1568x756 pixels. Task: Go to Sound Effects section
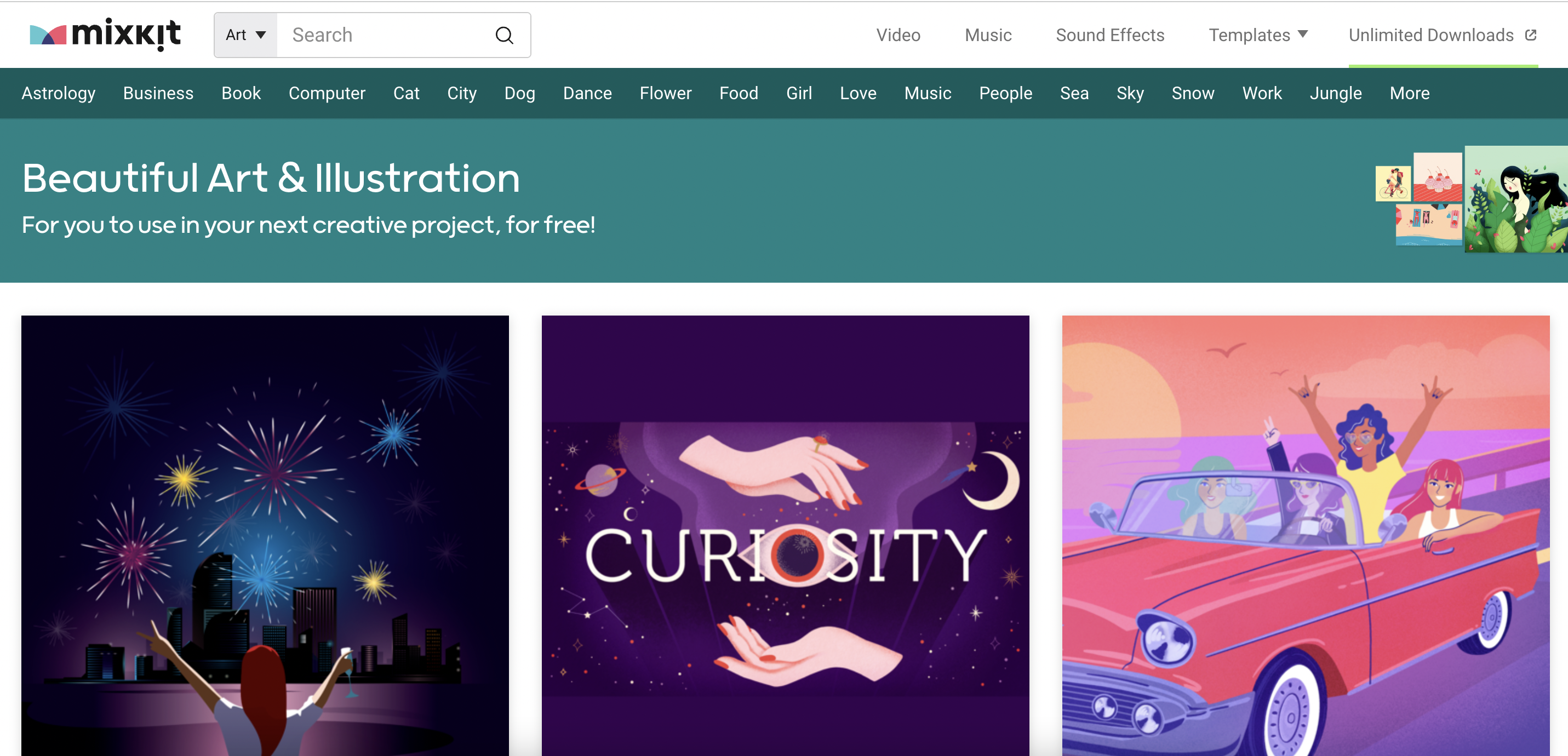pos(1109,35)
